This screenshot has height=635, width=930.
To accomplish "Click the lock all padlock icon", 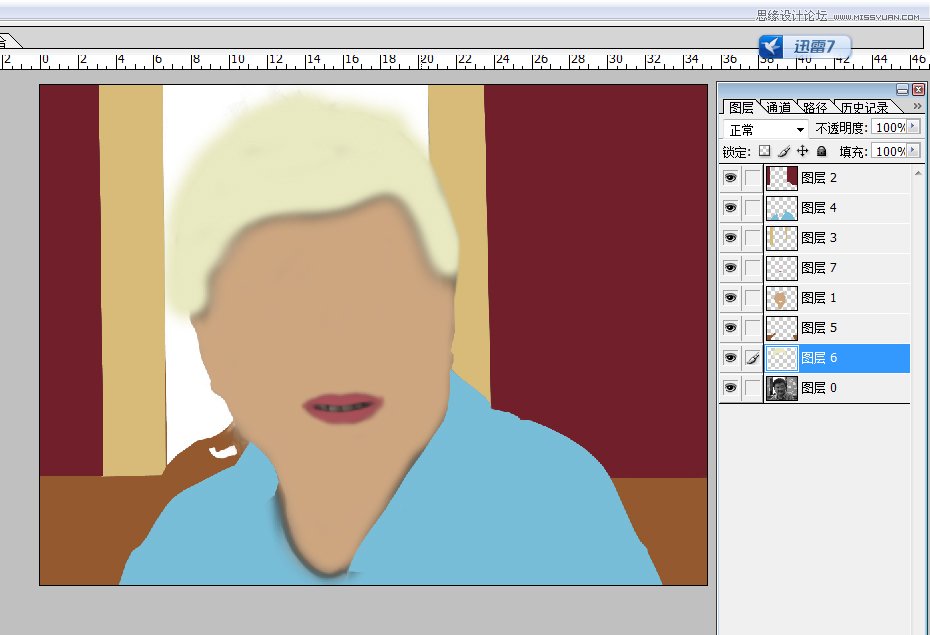I will [x=821, y=151].
